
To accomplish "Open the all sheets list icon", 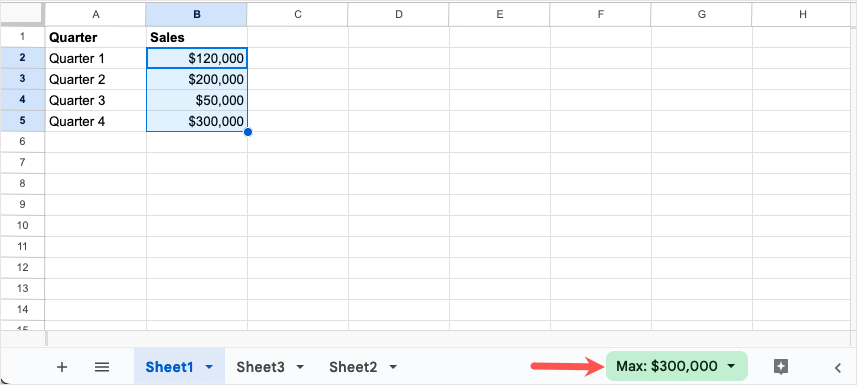I will (102, 367).
